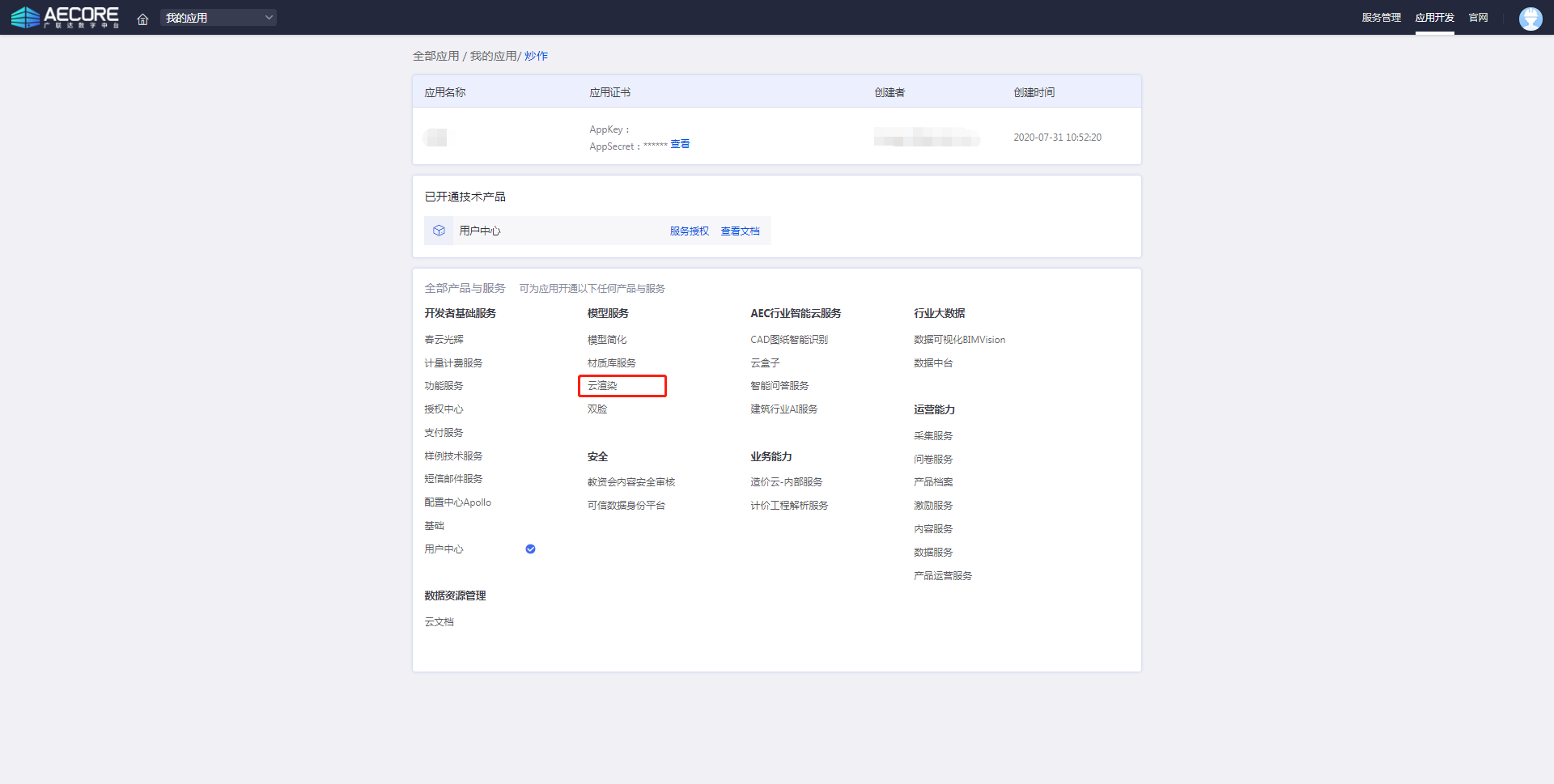Open the 官网 link in header
This screenshot has height=784, width=1554.
point(1478,18)
